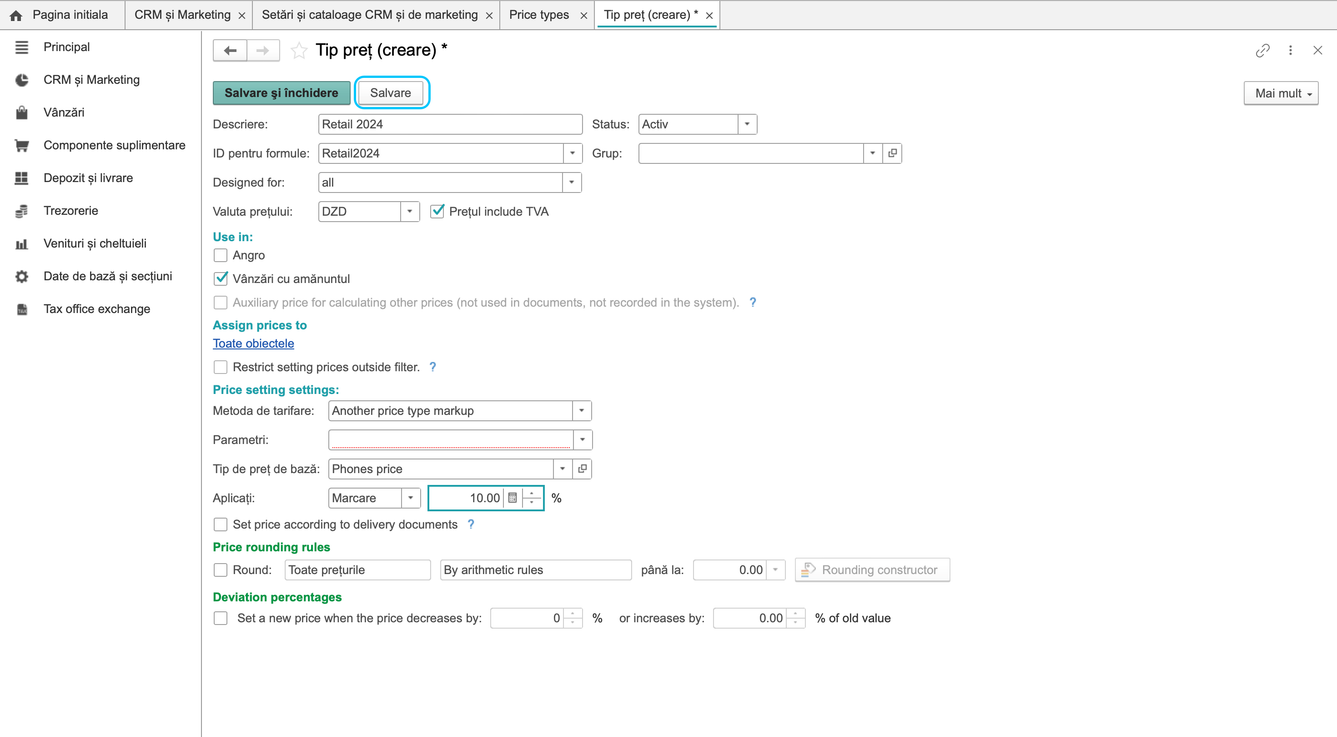
Task: Expand Metoda de tarifare dropdown
Action: pyautogui.click(x=582, y=411)
